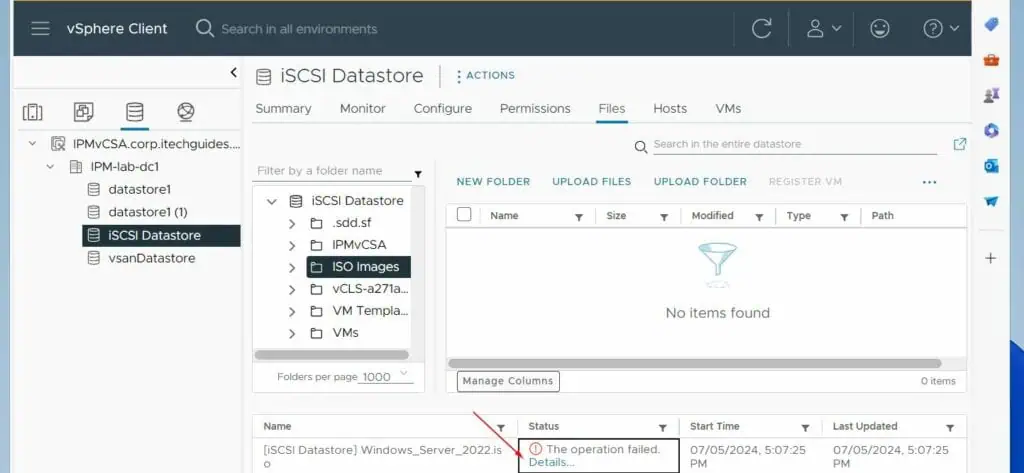Screen dimensions: 1024x473
Task: Select datastore1 in the inventory tree
Action: coord(139,189)
